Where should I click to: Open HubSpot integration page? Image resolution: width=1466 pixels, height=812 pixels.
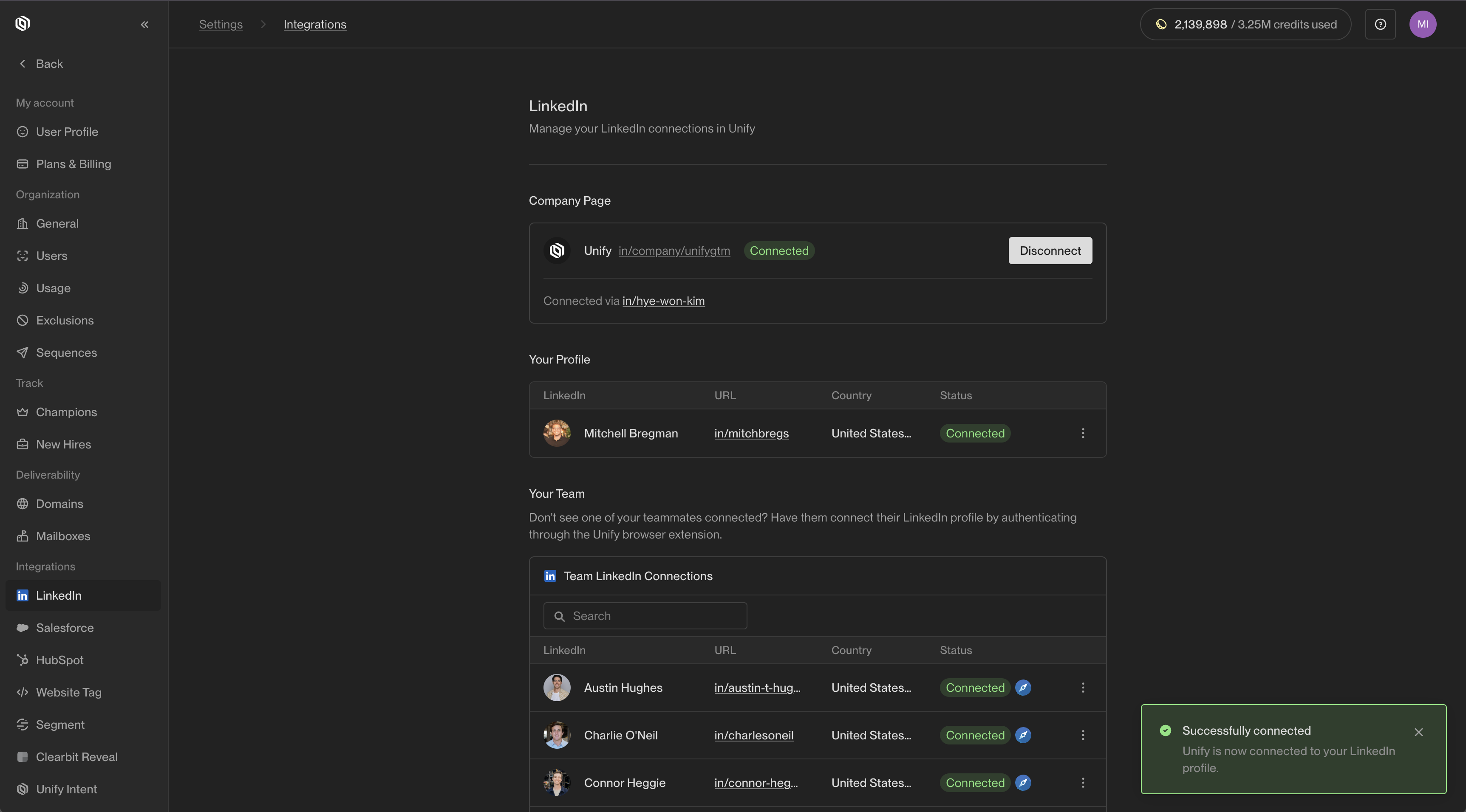click(60, 660)
